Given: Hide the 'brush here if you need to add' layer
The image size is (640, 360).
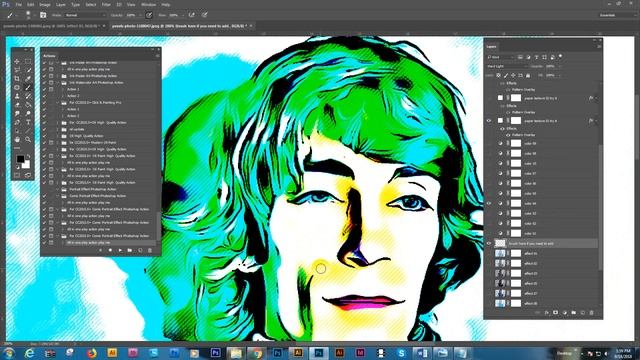Looking at the screenshot, I should click(x=489, y=243).
